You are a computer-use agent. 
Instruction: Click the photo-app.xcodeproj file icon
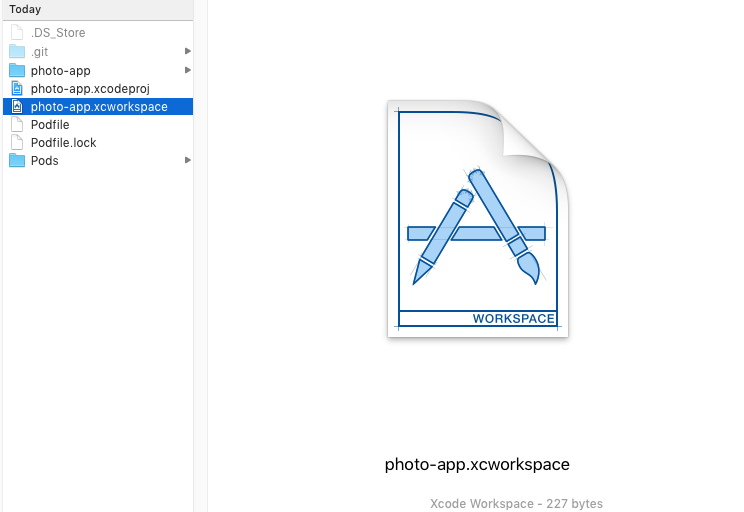pyautogui.click(x=17, y=88)
